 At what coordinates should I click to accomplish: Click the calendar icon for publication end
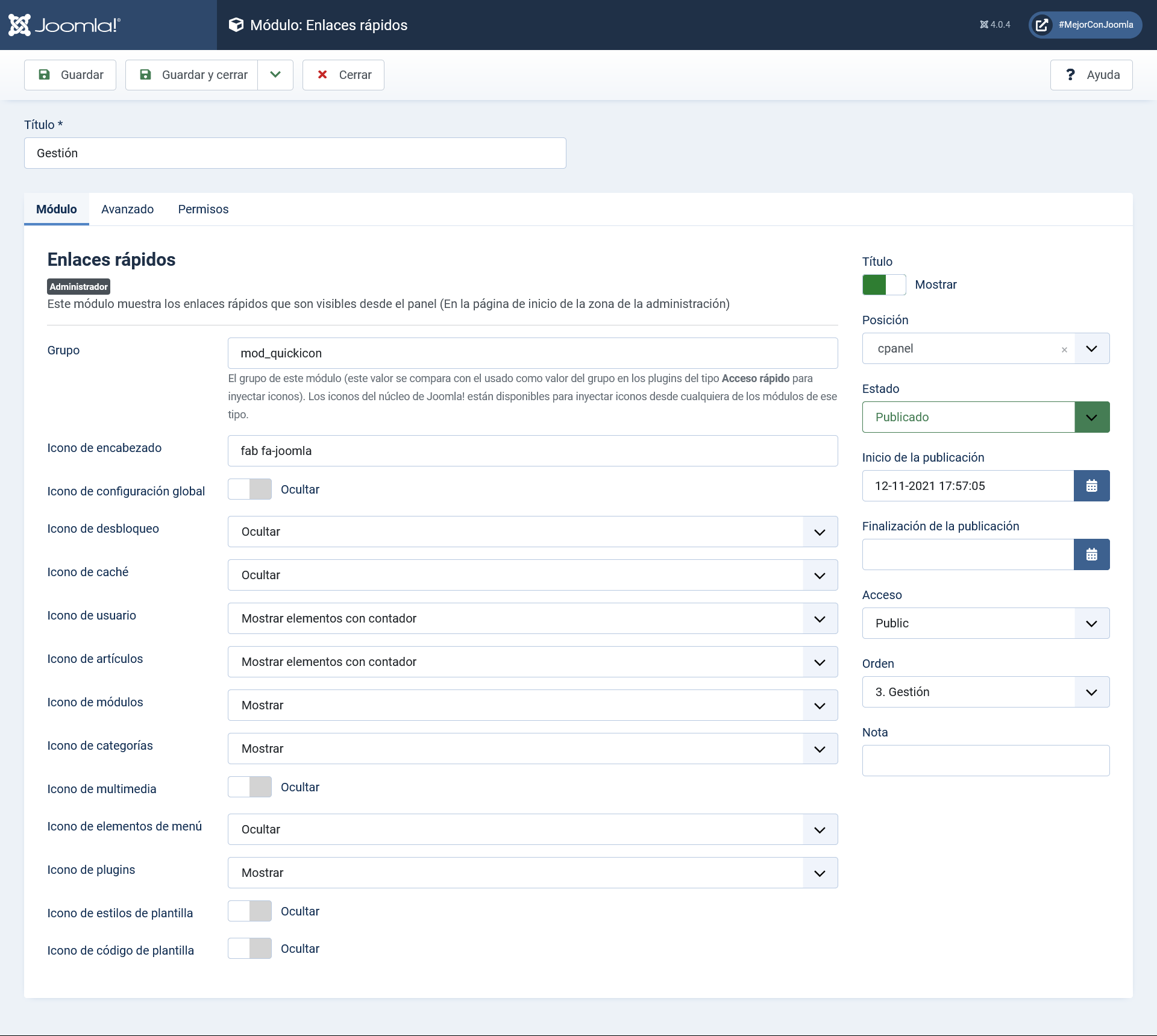click(x=1092, y=553)
